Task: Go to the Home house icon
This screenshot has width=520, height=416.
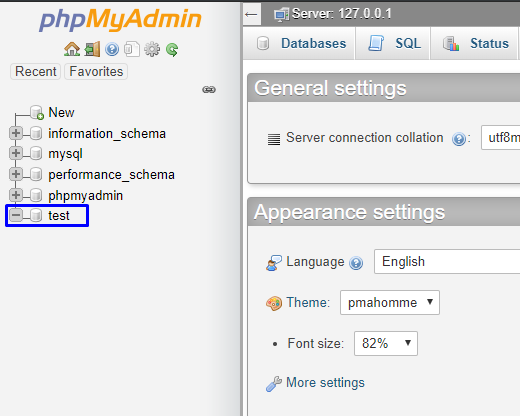Action: (x=72, y=49)
